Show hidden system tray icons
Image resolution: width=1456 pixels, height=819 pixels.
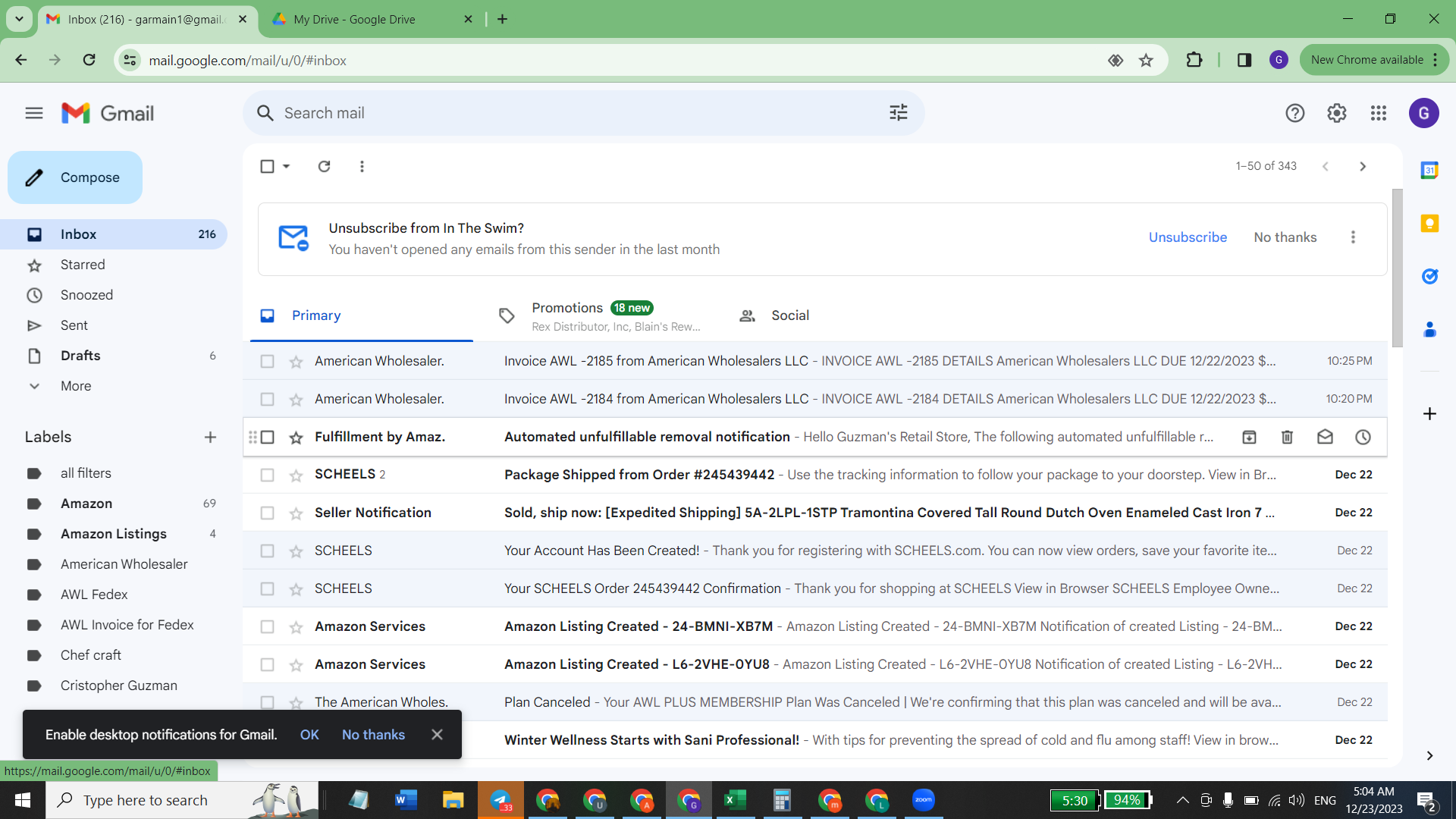tap(1182, 800)
